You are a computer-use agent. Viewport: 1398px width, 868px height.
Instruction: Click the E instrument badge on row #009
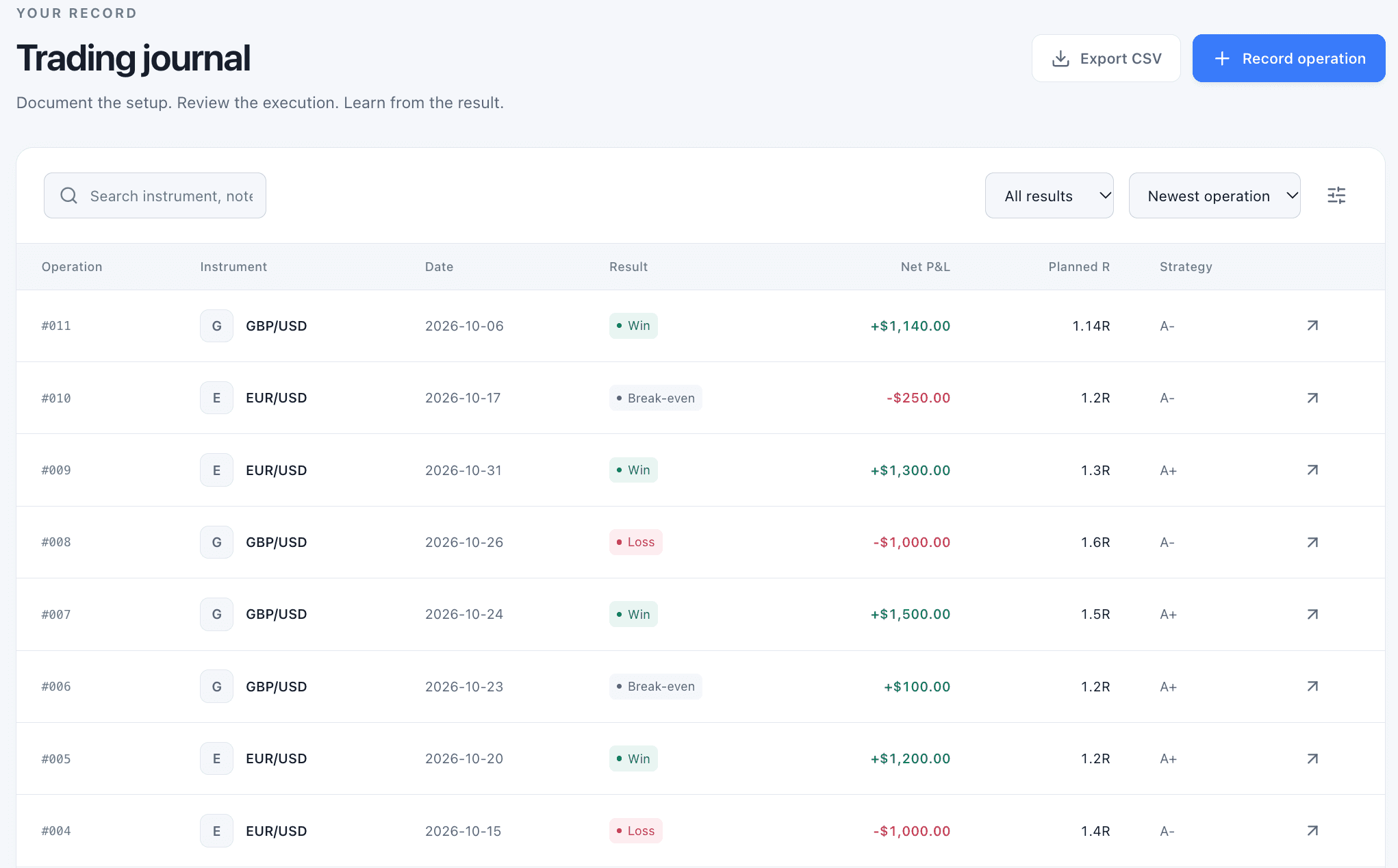pyautogui.click(x=216, y=470)
